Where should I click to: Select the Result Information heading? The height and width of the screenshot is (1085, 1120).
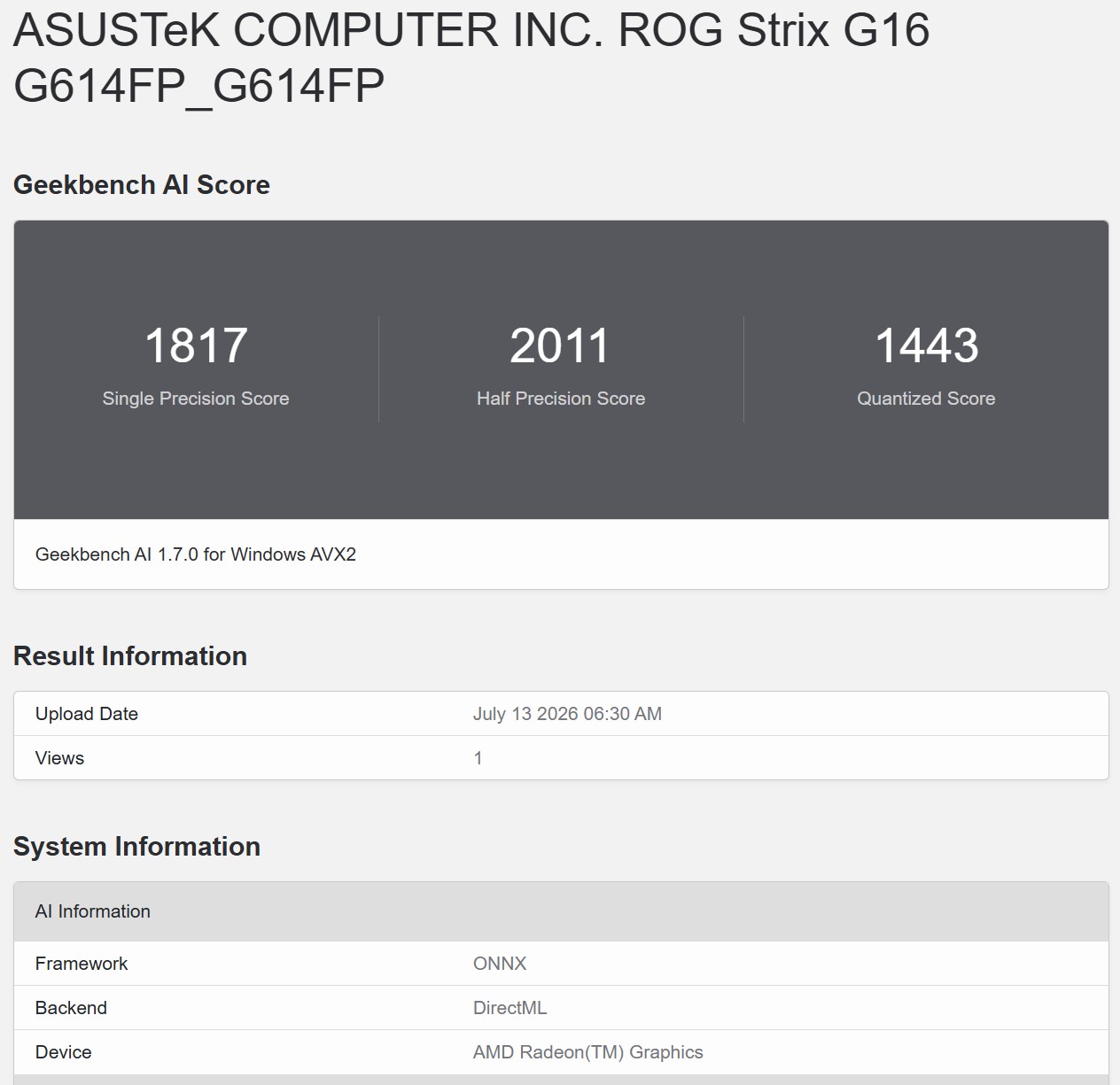tap(130, 656)
